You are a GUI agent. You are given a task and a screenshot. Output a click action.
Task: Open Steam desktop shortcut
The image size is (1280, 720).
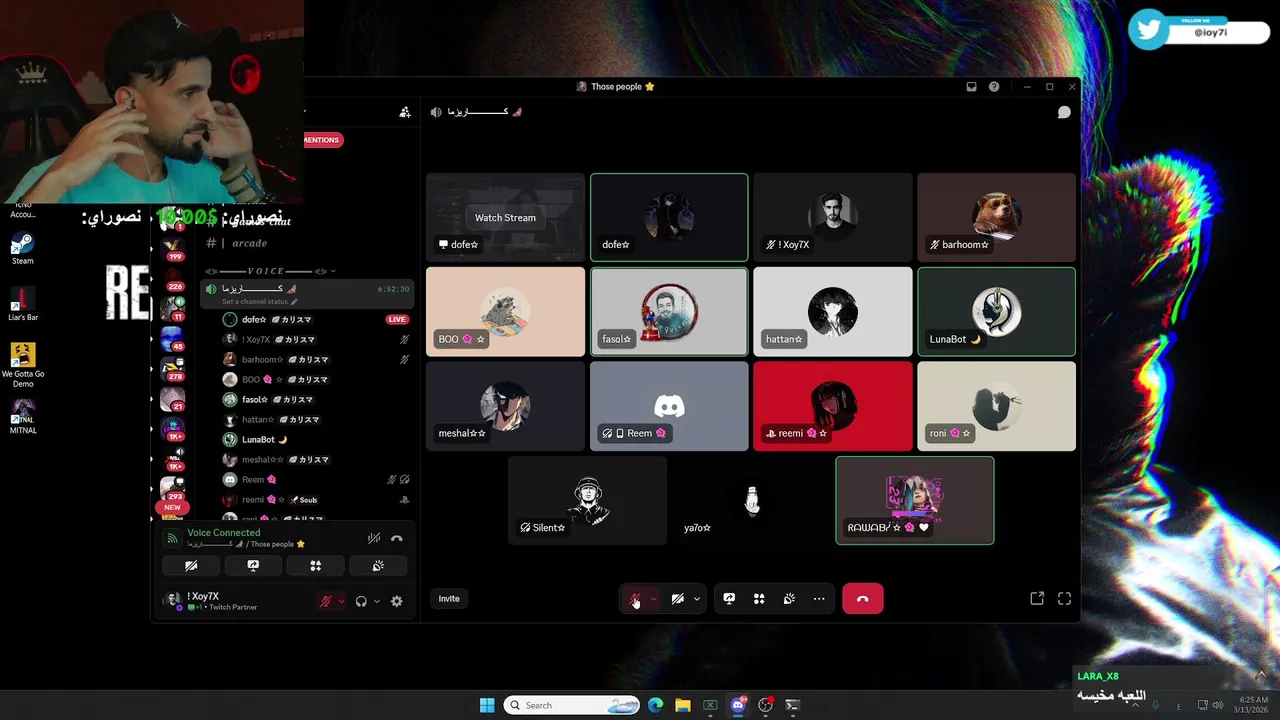click(x=22, y=249)
